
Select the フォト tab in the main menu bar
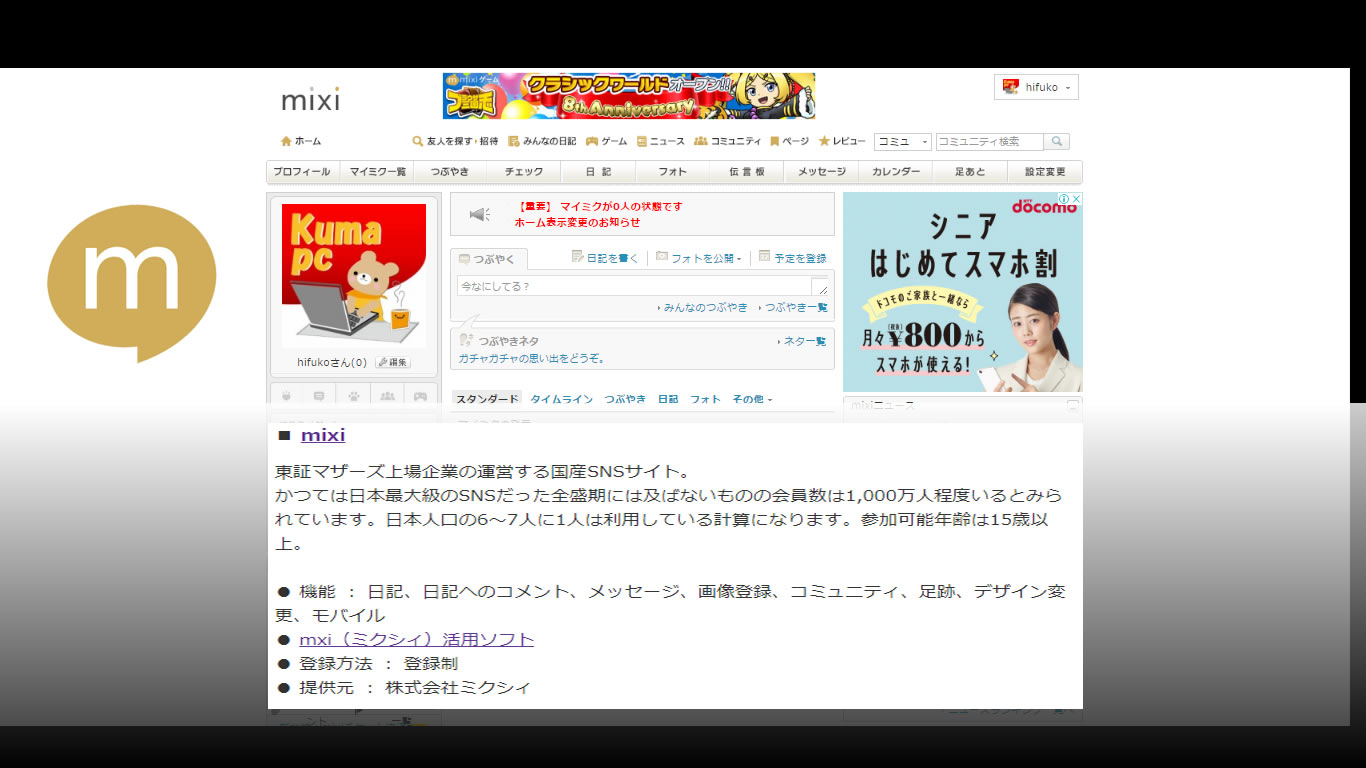pos(673,172)
